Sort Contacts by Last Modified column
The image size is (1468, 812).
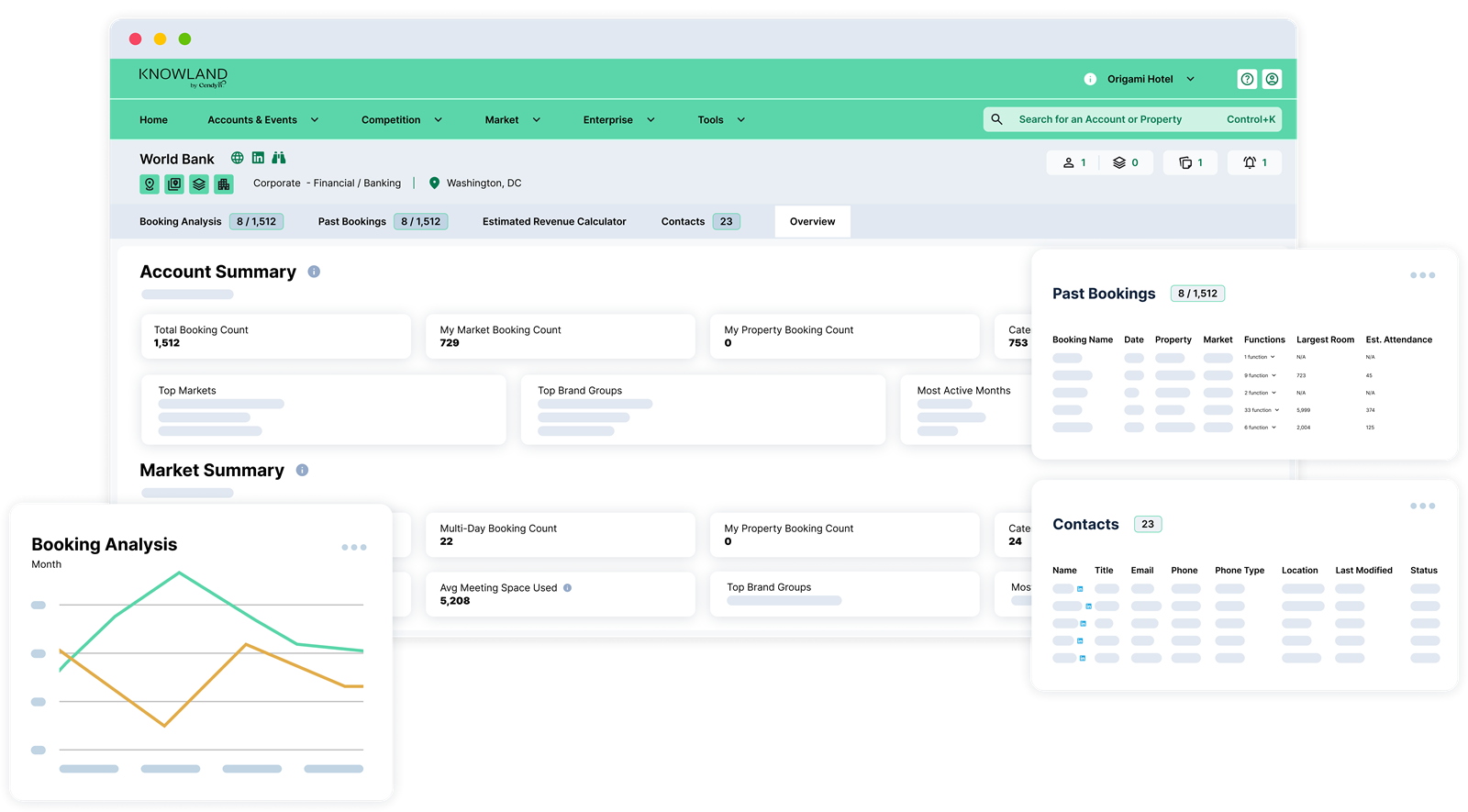pyautogui.click(x=1363, y=571)
